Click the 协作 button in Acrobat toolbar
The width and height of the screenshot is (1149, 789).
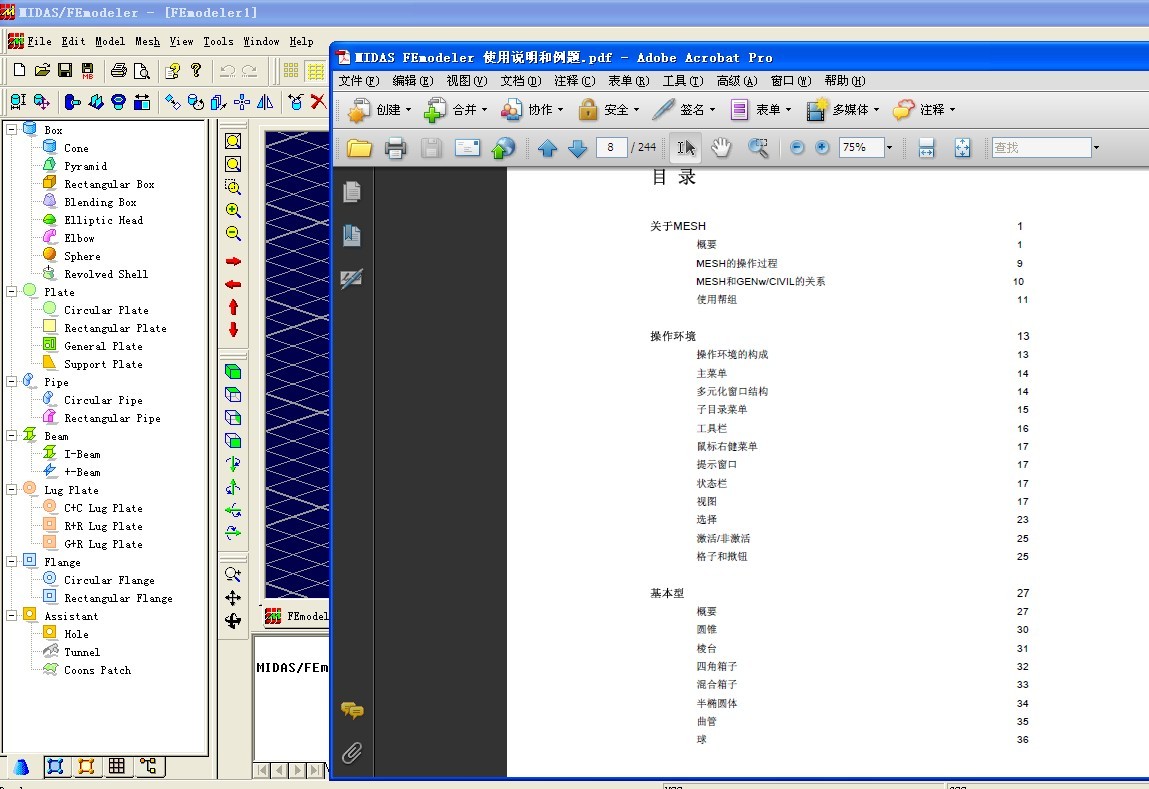point(532,110)
